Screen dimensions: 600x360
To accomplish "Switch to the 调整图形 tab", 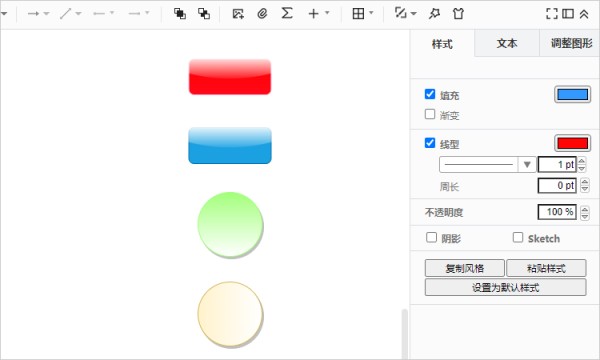I will pos(570,43).
